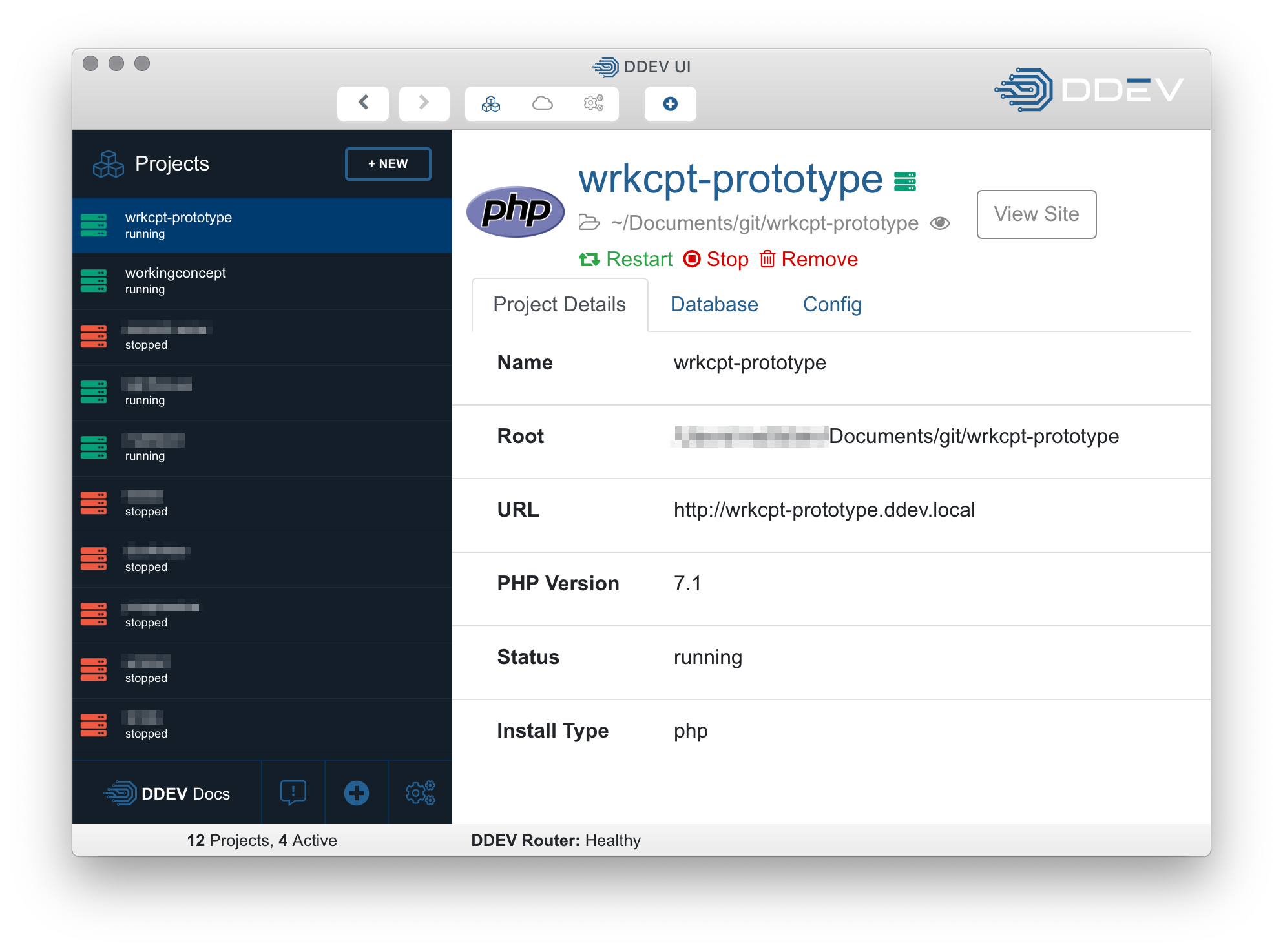The height and width of the screenshot is (952, 1283).
Task: Switch to the Project Details tab
Action: 559,305
